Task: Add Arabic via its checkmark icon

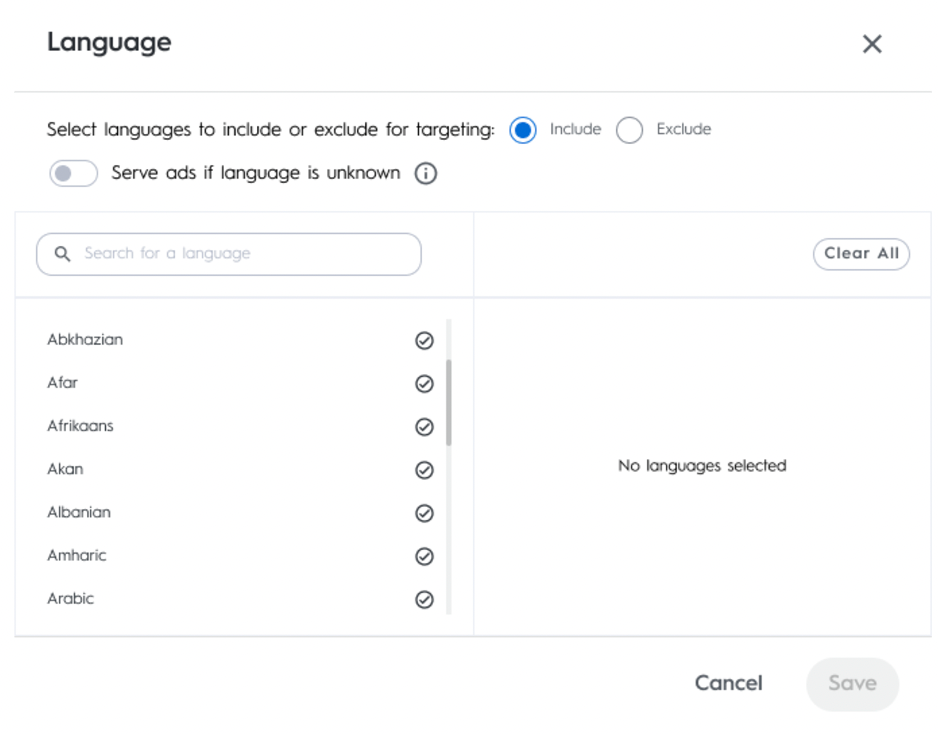Action: click(x=424, y=600)
